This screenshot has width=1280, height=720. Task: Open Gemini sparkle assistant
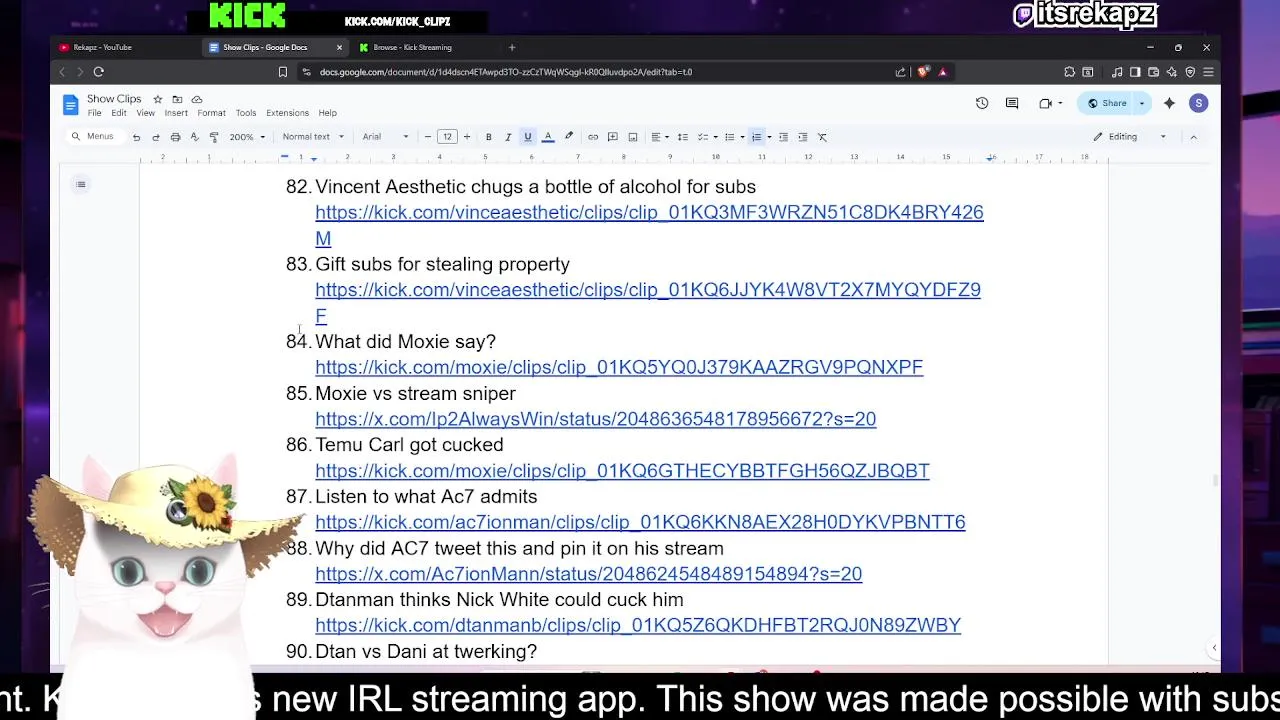[x=1169, y=103]
